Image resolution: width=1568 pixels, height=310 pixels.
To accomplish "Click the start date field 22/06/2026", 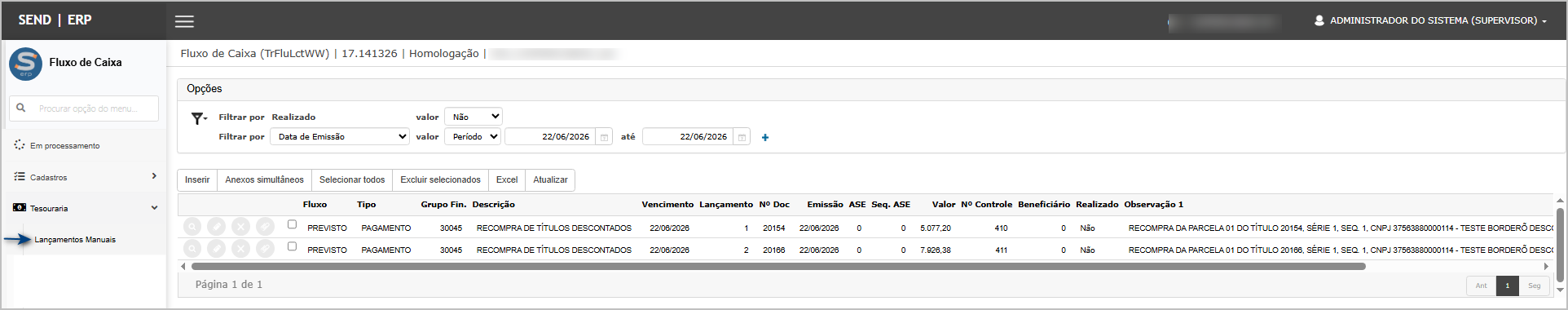I will click(551, 136).
